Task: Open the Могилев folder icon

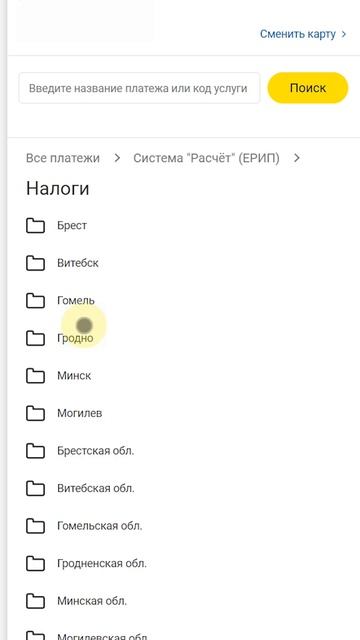Action: coord(36,413)
